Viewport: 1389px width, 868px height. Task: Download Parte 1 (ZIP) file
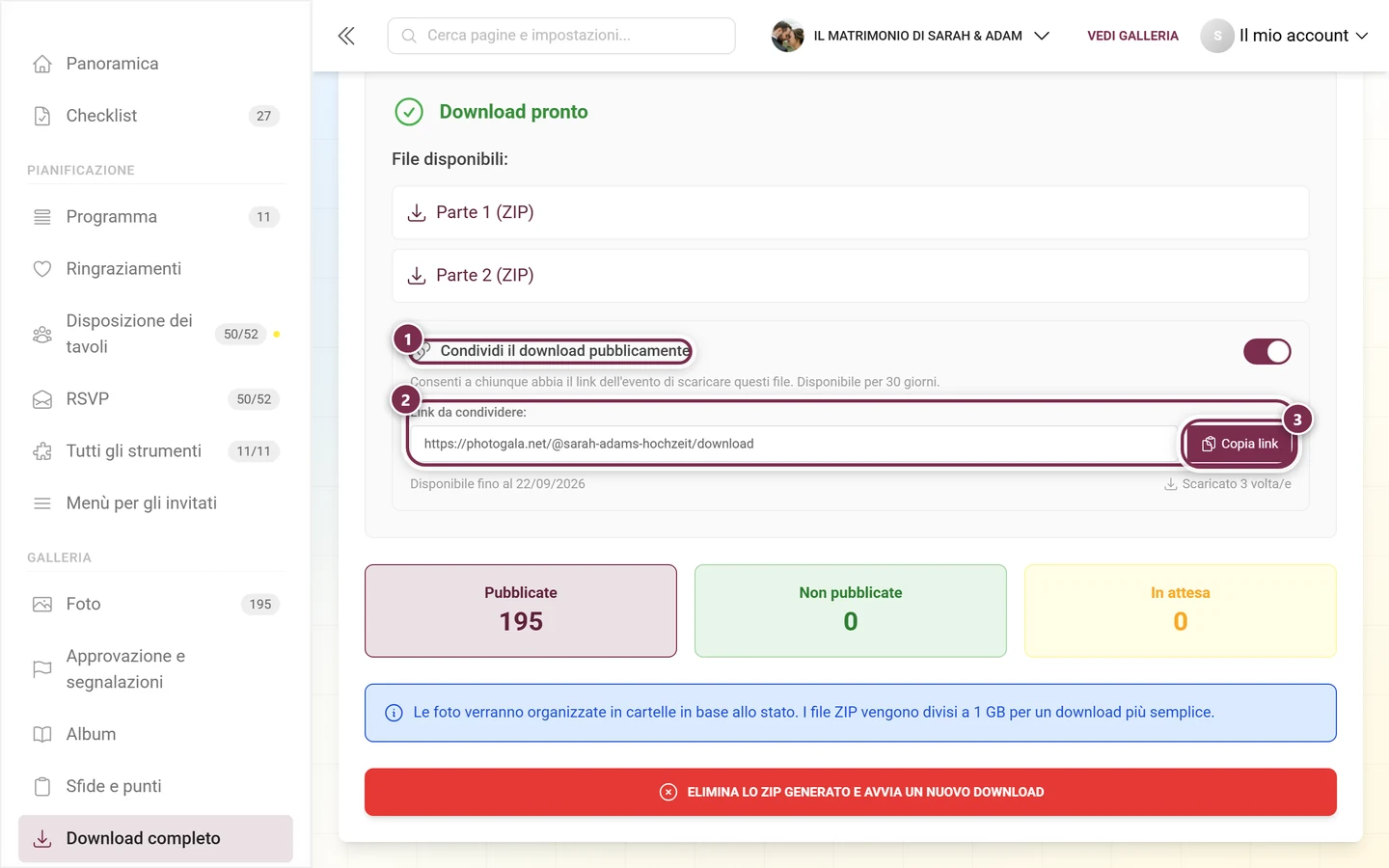[850, 212]
